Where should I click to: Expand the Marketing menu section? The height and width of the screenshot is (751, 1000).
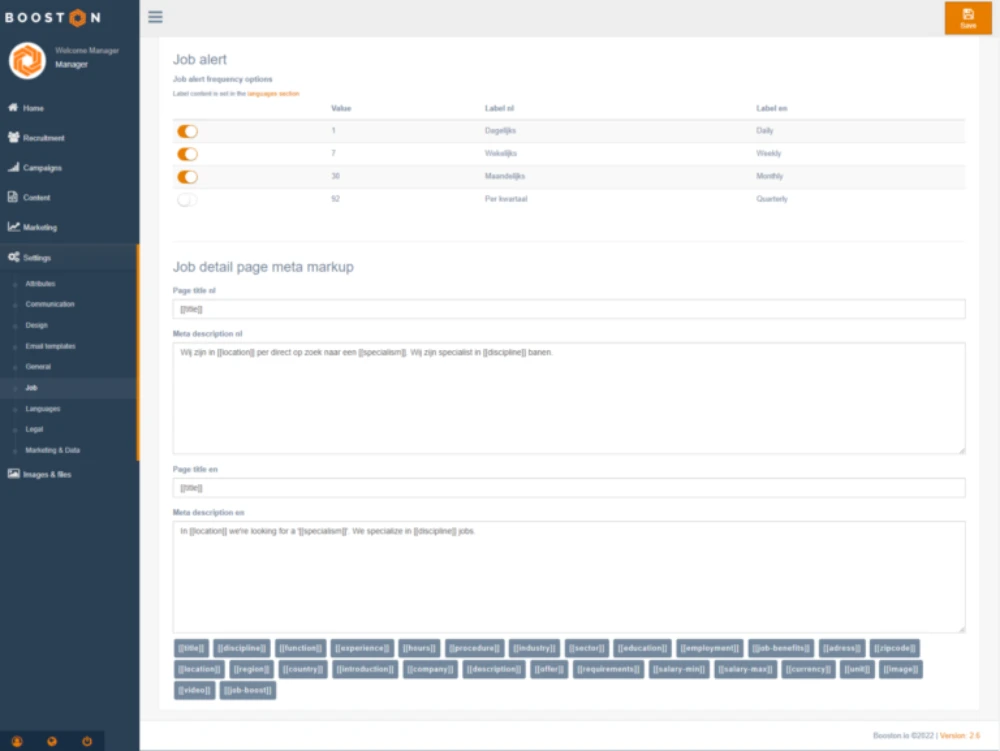point(39,228)
